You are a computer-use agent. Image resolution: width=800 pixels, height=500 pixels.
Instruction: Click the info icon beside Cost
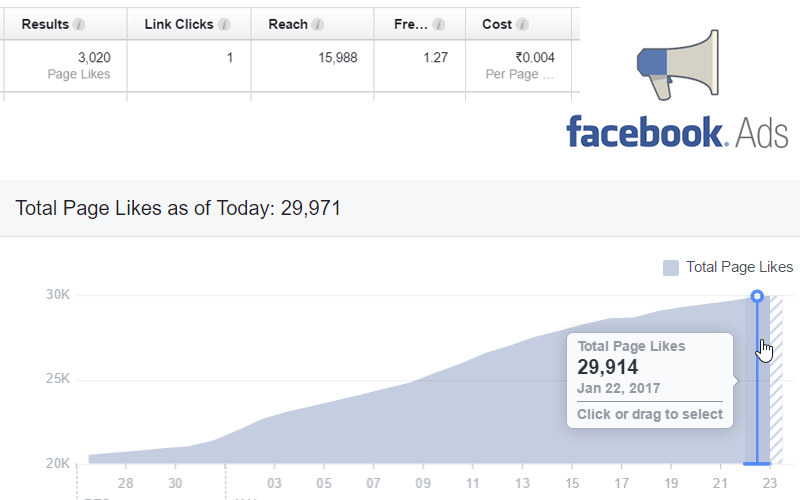tap(521, 24)
